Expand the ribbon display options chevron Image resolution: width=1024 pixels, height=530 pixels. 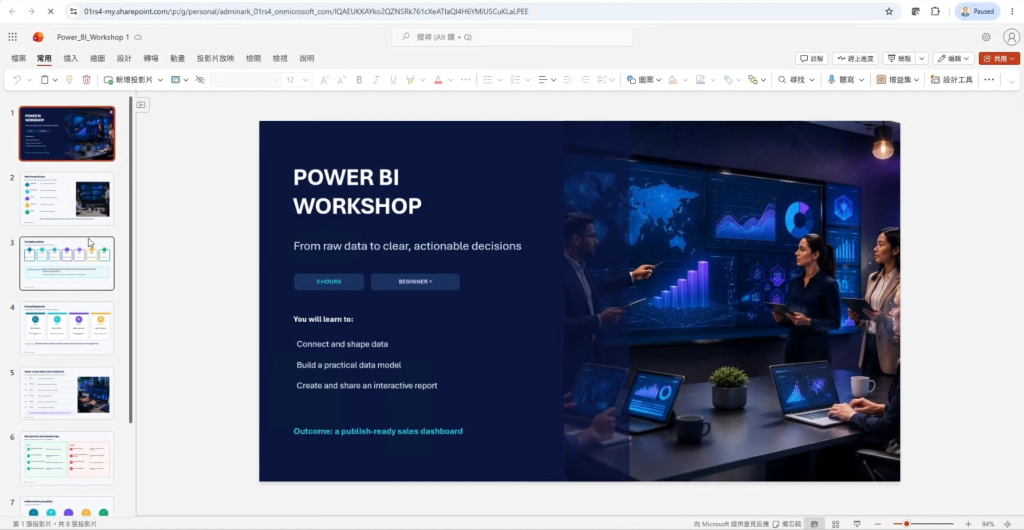click(x=1012, y=80)
